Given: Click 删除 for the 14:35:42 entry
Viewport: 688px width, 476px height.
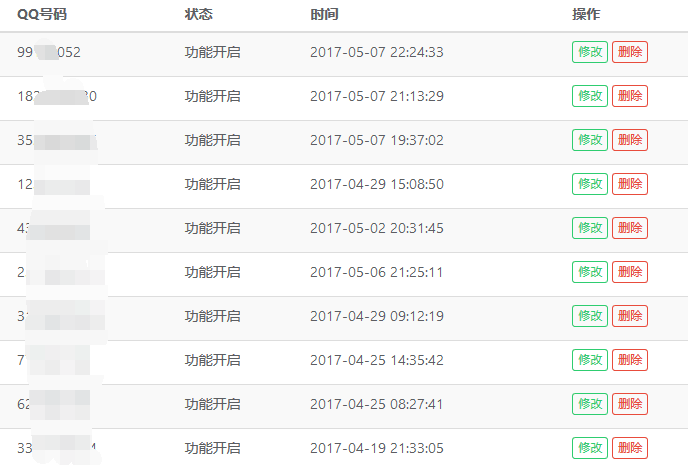Looking at the screenshot, I should click(630, 360).
